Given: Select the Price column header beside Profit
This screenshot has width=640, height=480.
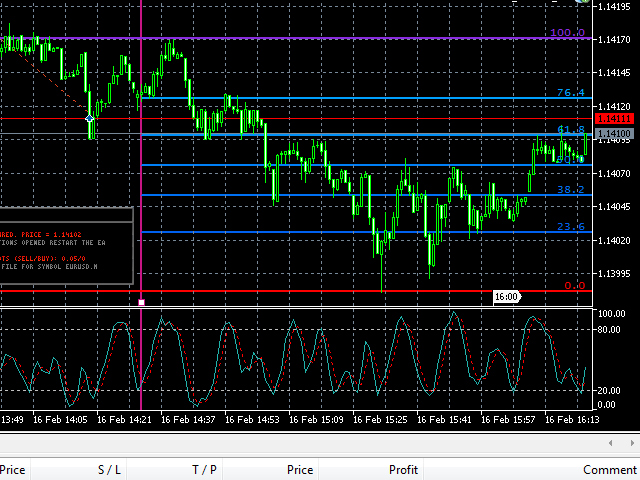Looking at the screenshot, I should coord(300,470).
